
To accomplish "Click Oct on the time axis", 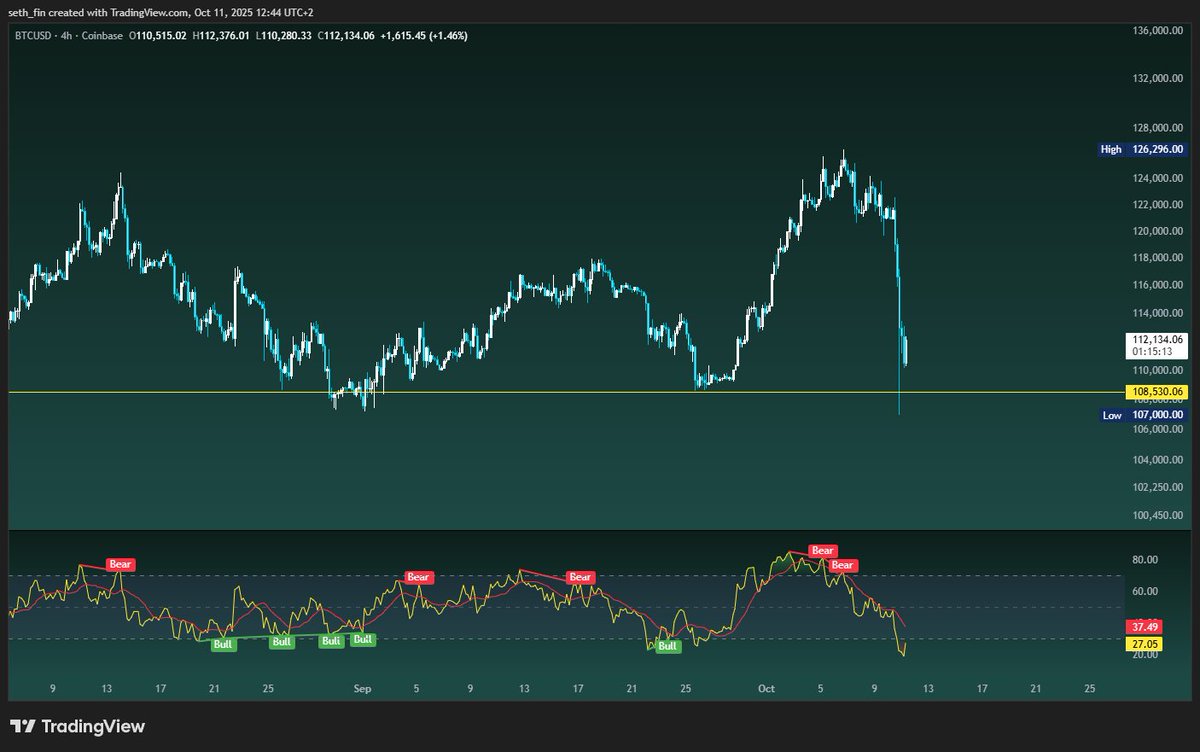I will point(766,689).
